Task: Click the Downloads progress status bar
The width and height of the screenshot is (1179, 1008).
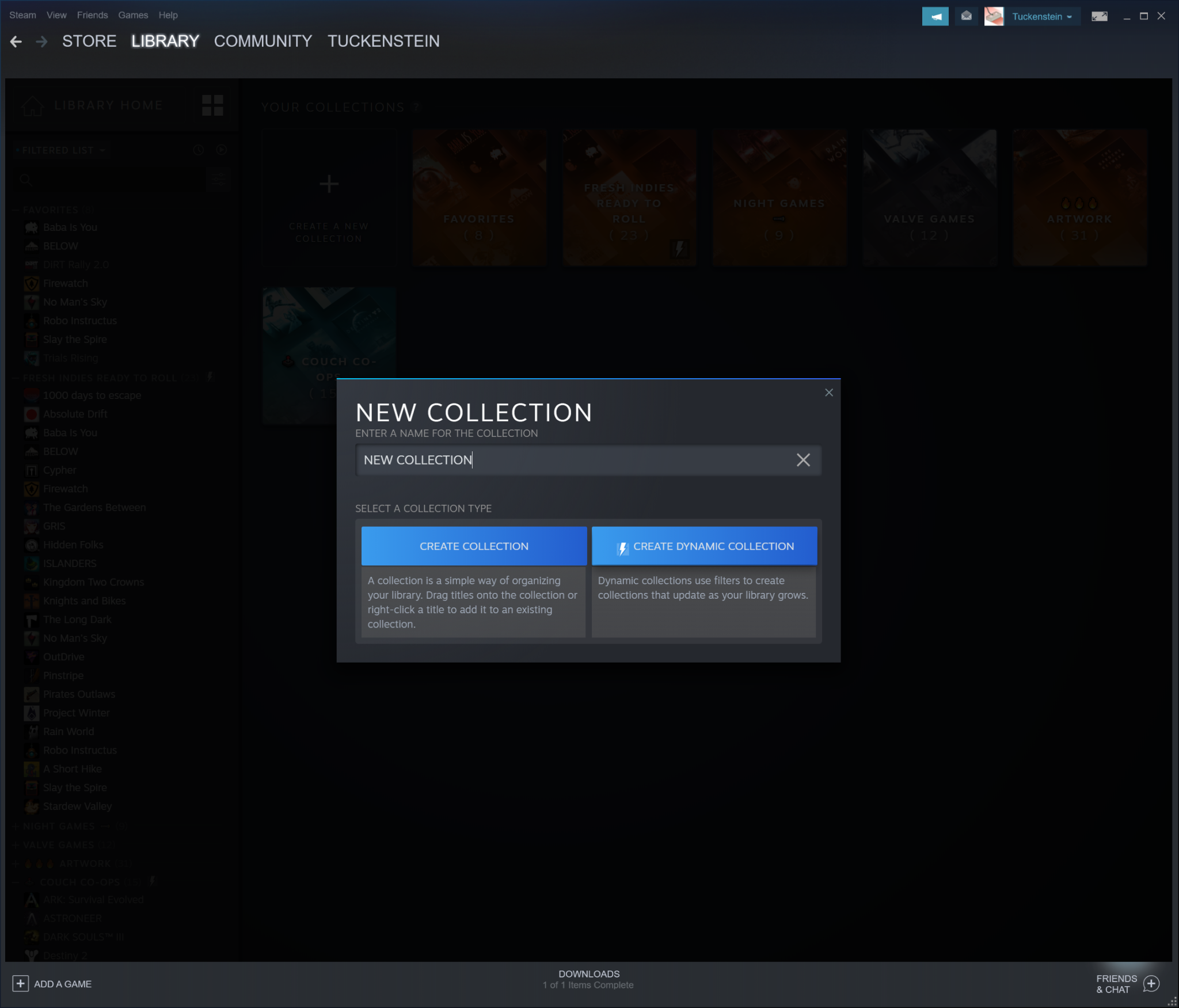Action: [588, 979]
